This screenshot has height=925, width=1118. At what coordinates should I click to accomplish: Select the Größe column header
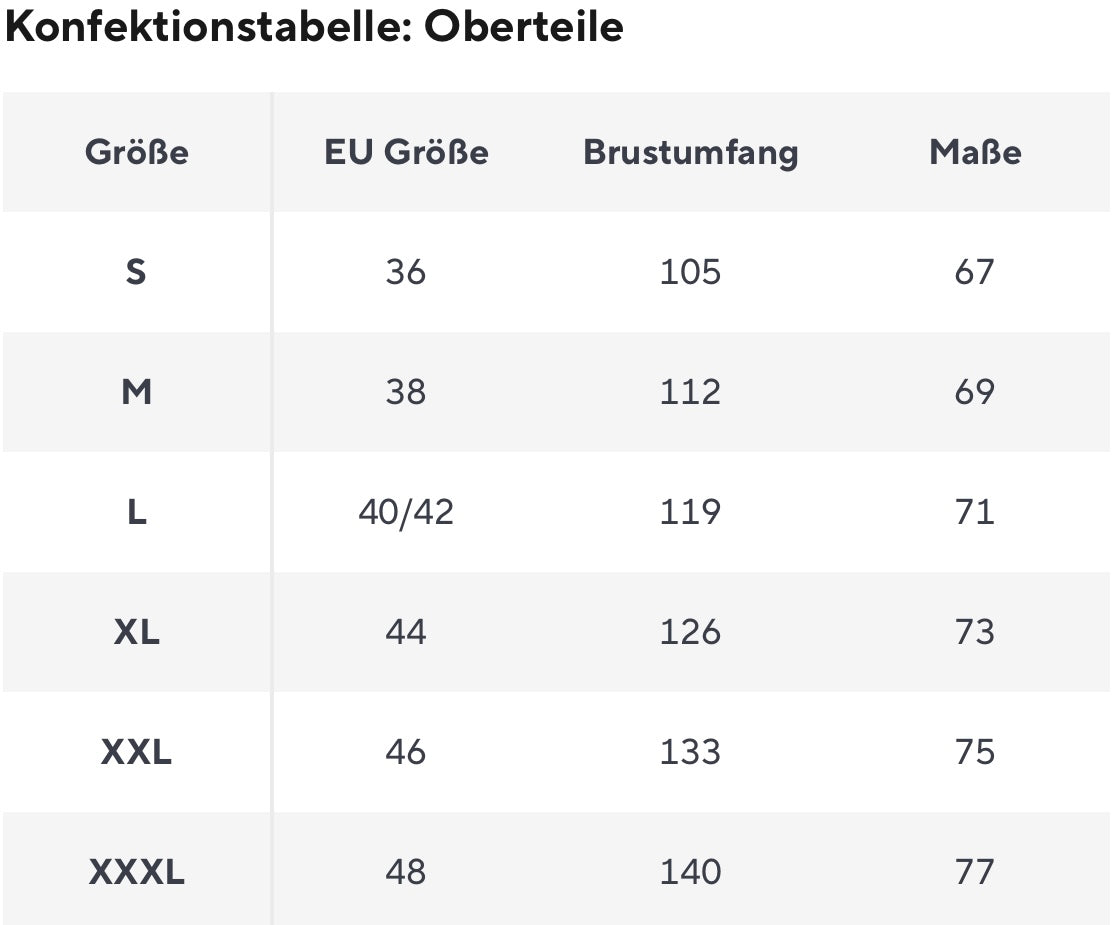tap(137, 152)
